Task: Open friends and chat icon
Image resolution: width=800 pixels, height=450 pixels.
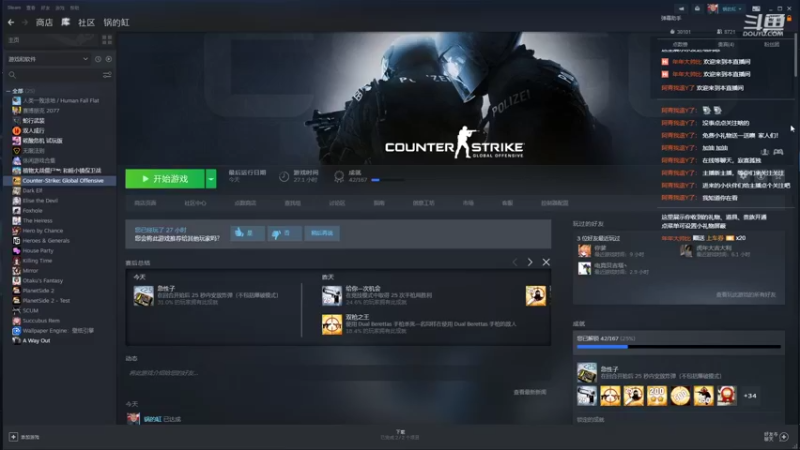Action: tap(784, 437)
